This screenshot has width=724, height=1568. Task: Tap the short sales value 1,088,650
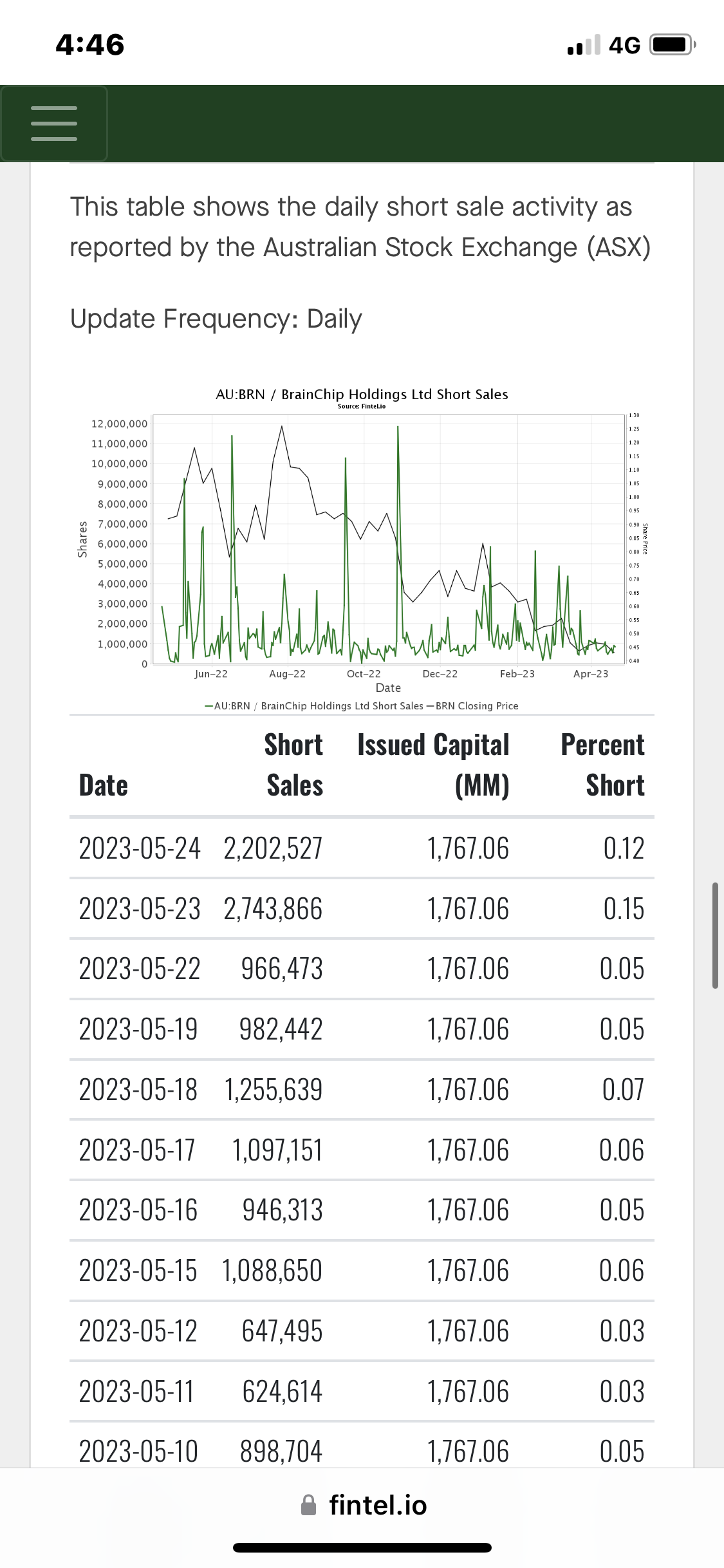272,1270
